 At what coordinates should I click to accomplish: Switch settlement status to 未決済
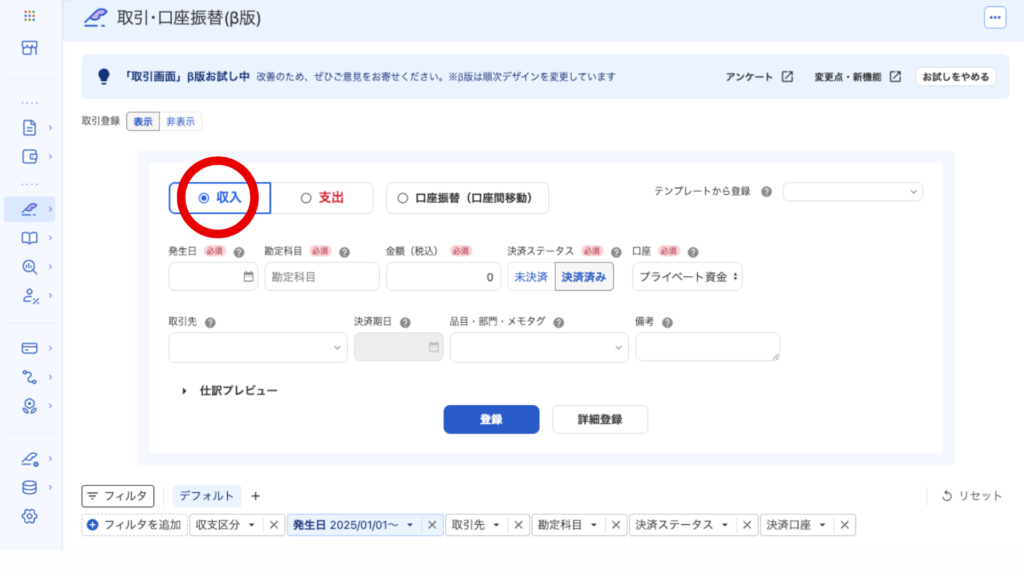pos(530,277)
